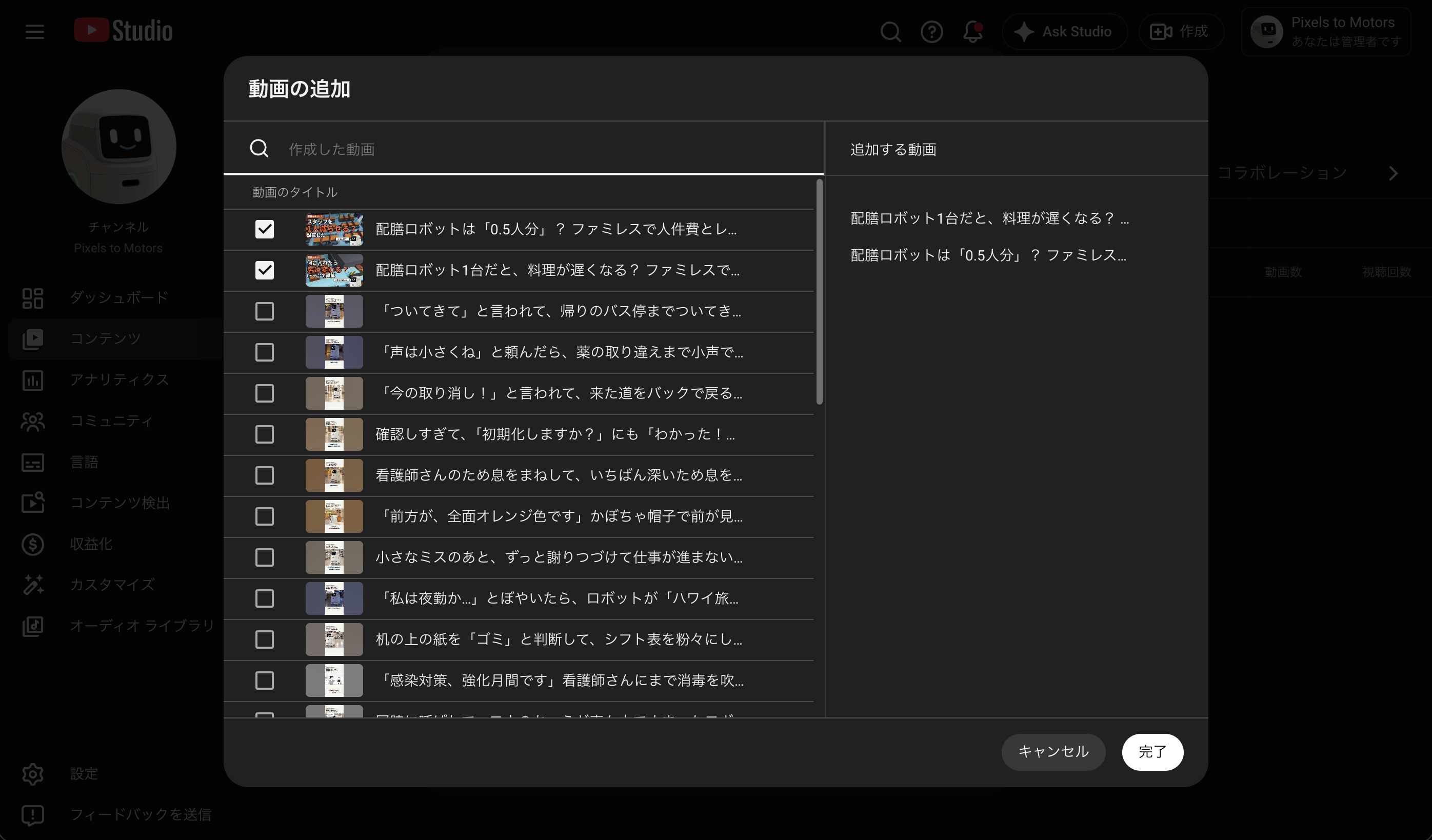Open the オーディオ ライブラリ icon
1432x840 pixels.
(33, 626)
